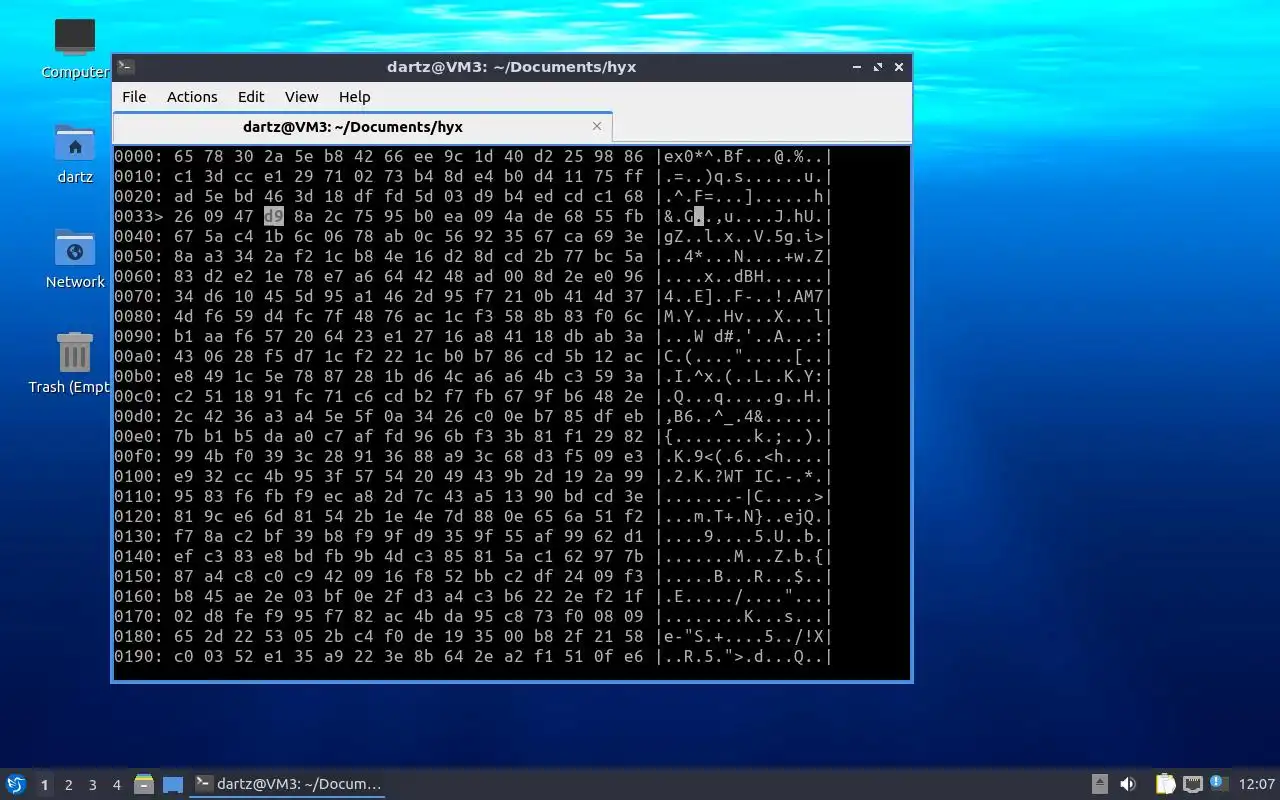Click the terminal window title bar text

coord(512,67)
